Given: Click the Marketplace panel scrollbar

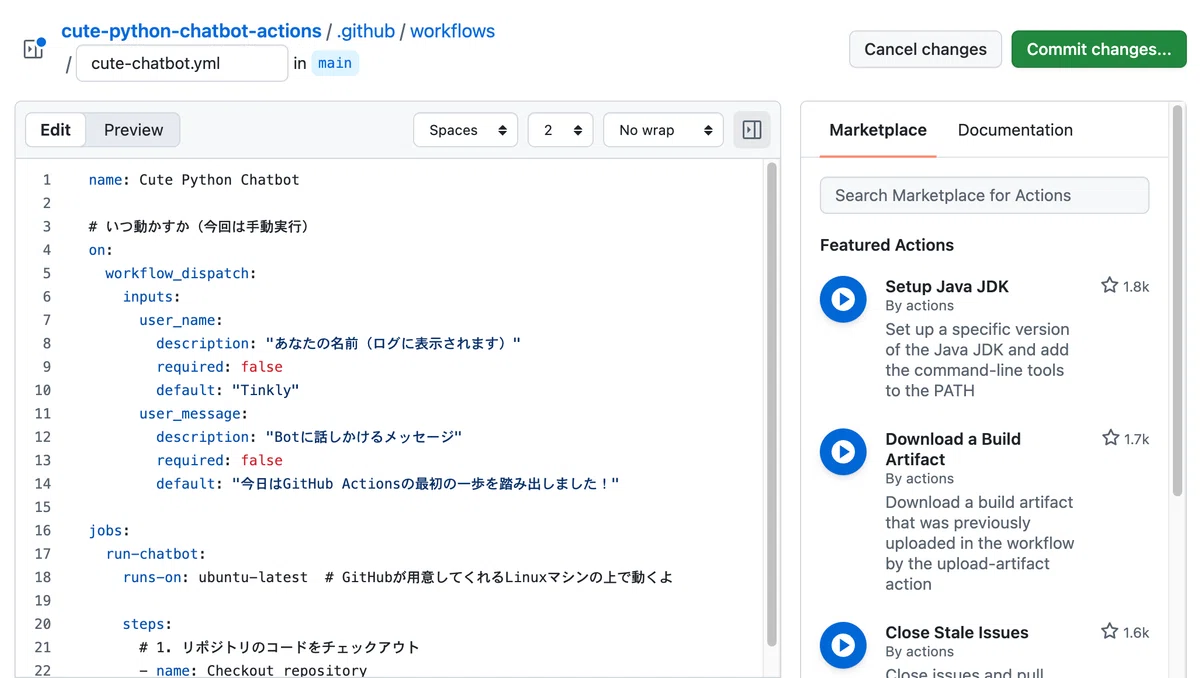Looking at the screenshot, I should [x=1177, y=300].
